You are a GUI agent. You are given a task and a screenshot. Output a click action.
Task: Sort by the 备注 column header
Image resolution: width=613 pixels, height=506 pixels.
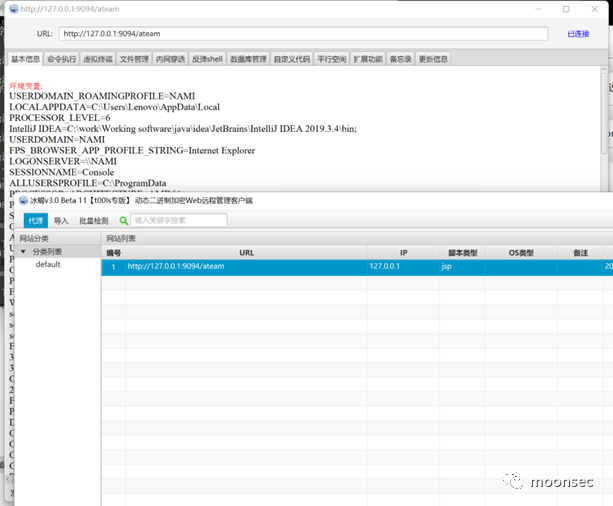pos(581,253)
